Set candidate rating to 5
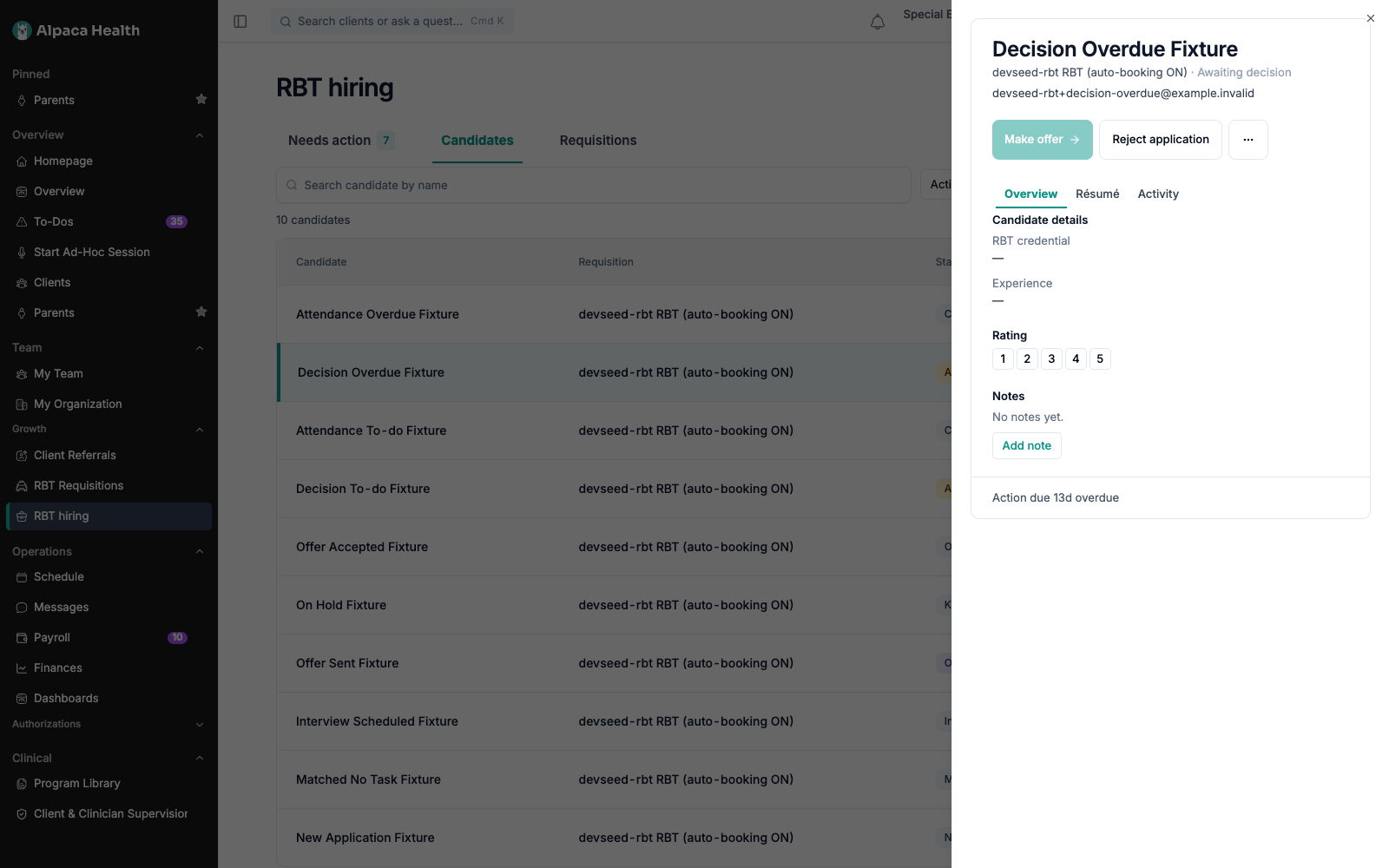Image resolution: width=1389 pixels, height=868 pixels. point(1100,359)
